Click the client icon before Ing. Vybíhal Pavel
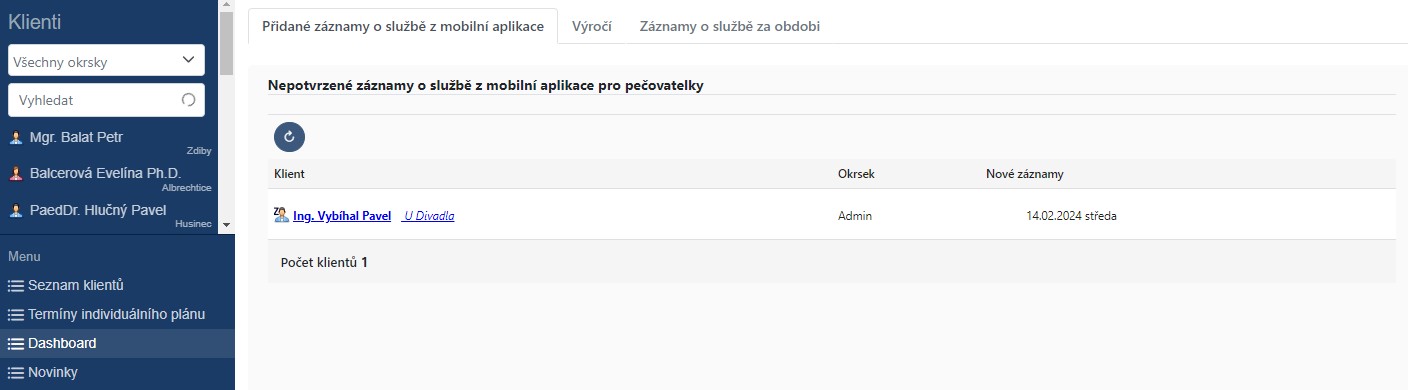This screenshot has height=390, width=1408. 281,214
